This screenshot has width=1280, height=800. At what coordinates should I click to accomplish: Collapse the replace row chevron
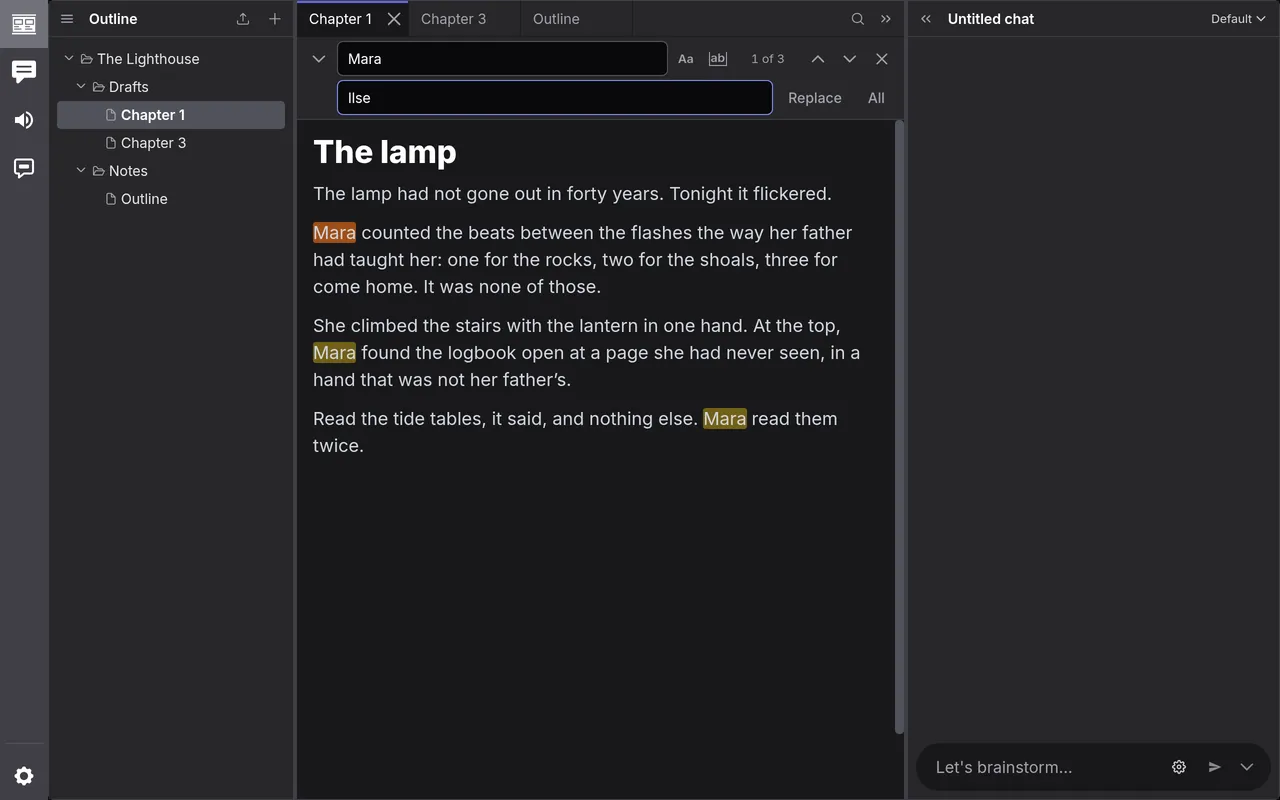tap(319, 59)
